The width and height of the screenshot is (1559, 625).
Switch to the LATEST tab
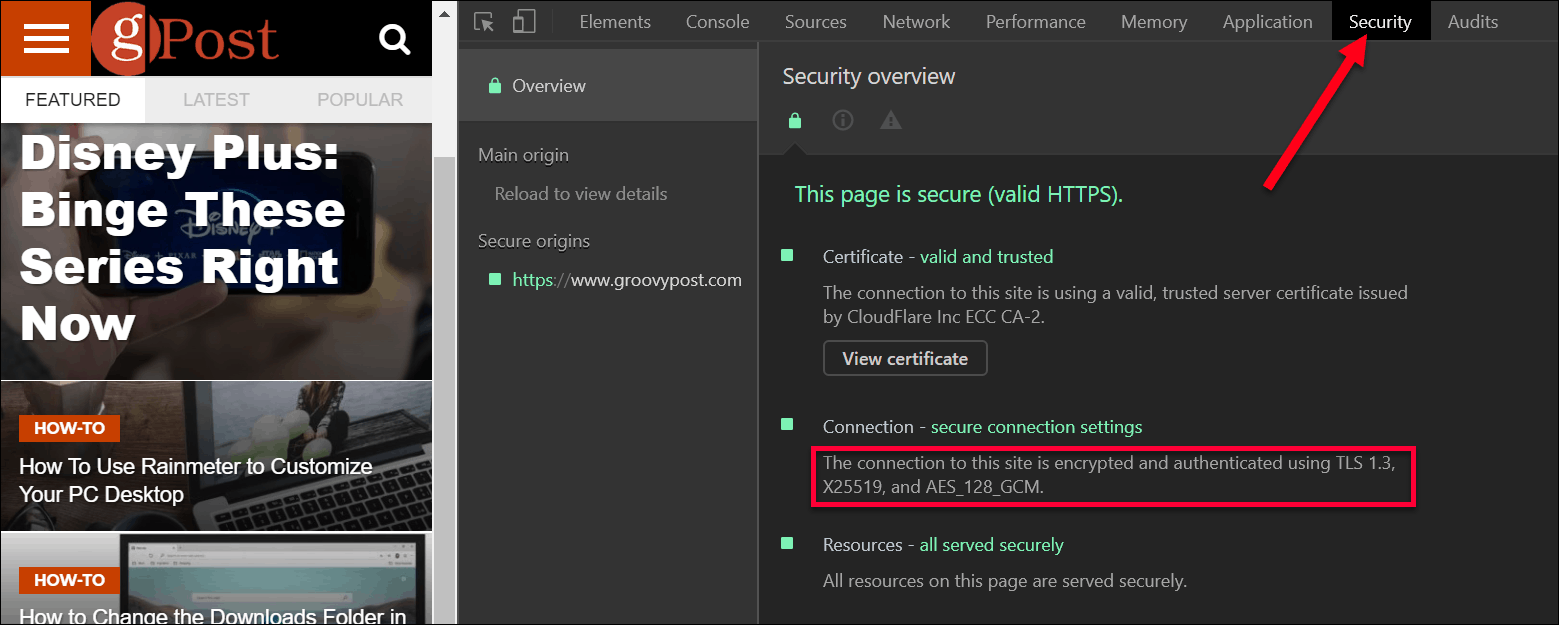point(216,100)
